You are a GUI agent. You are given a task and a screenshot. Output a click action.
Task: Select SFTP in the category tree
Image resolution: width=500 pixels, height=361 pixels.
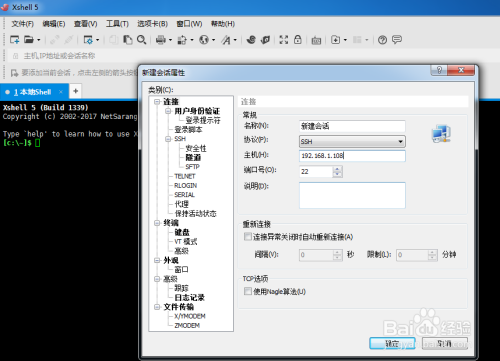pyautogui.click(x=193, y=167)
